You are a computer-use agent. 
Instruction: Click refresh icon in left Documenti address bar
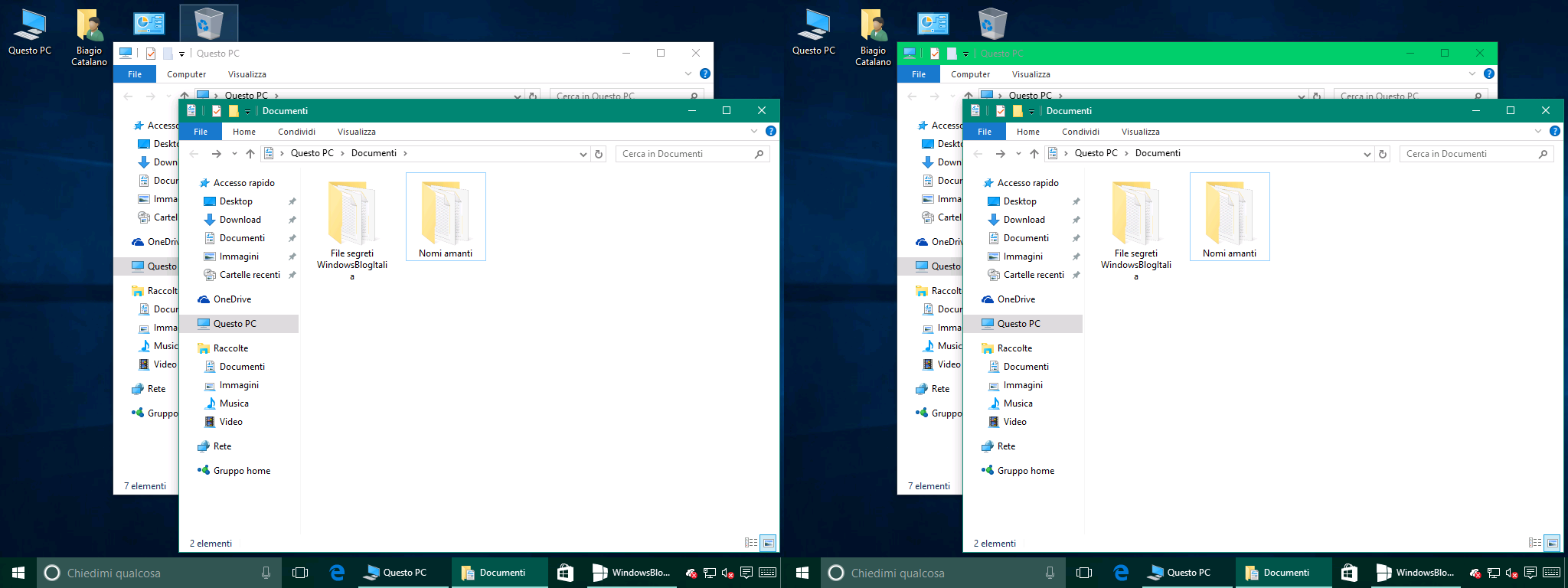point(599,154)
